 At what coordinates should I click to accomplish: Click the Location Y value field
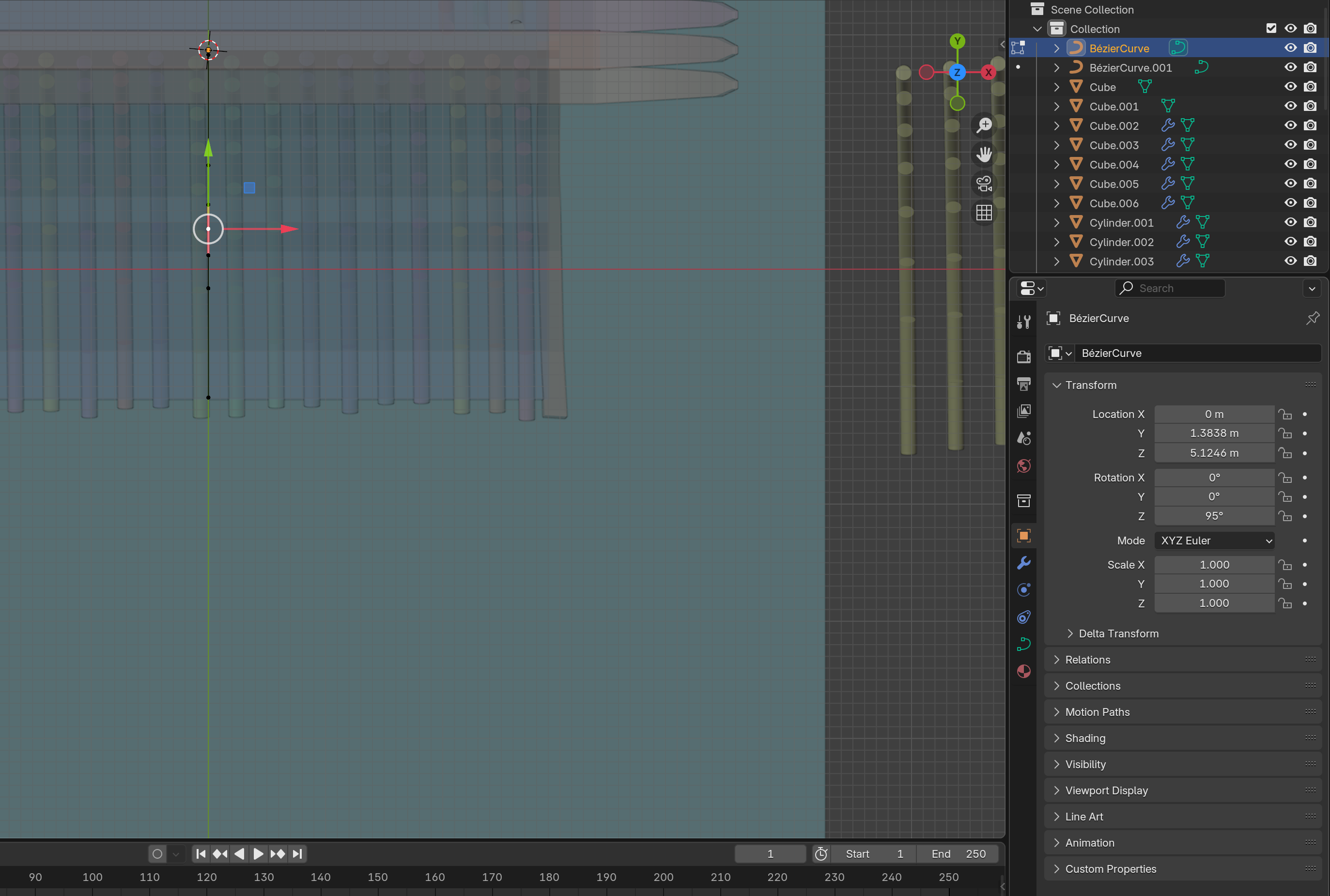[1214, 434]
